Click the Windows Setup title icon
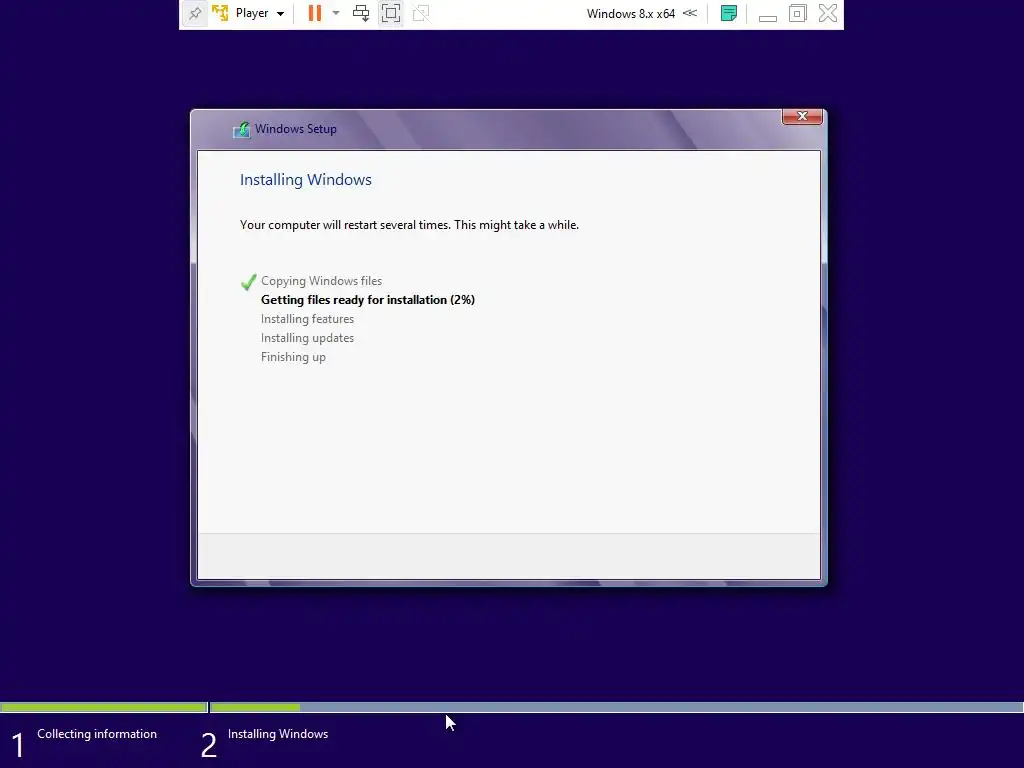This screenshot has height=768, width=1024. (x=242, y=129)
